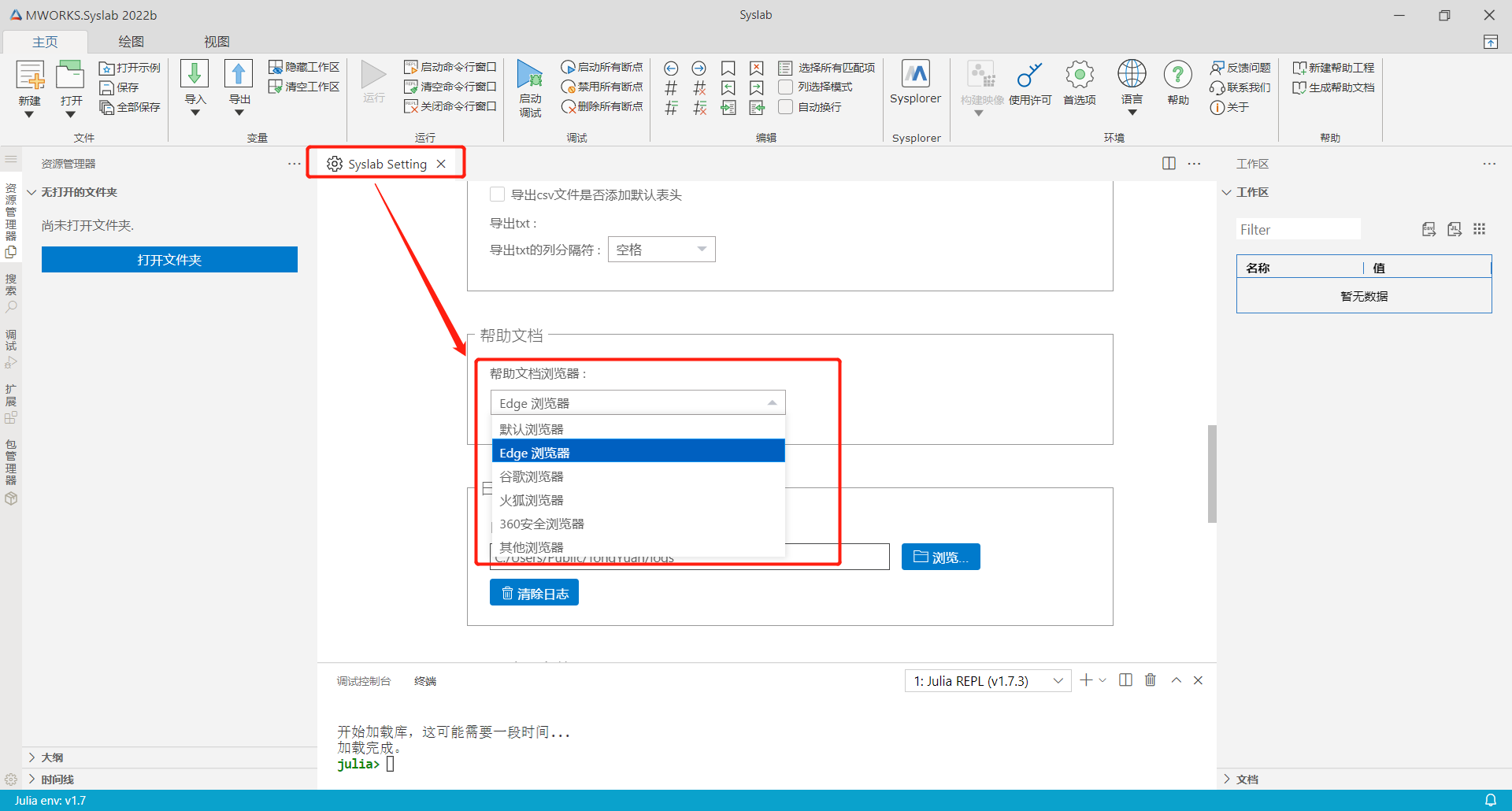Screen dimensions: 1512x811
Task: Click 反馈问题 feedback link
Action: (x=1240, y=68)
